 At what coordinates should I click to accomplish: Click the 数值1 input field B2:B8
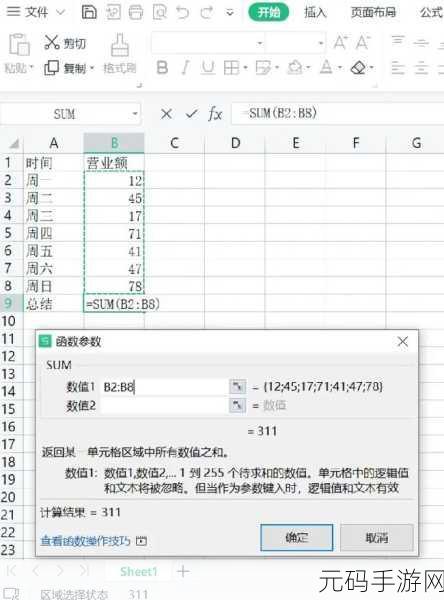[164, 387]
